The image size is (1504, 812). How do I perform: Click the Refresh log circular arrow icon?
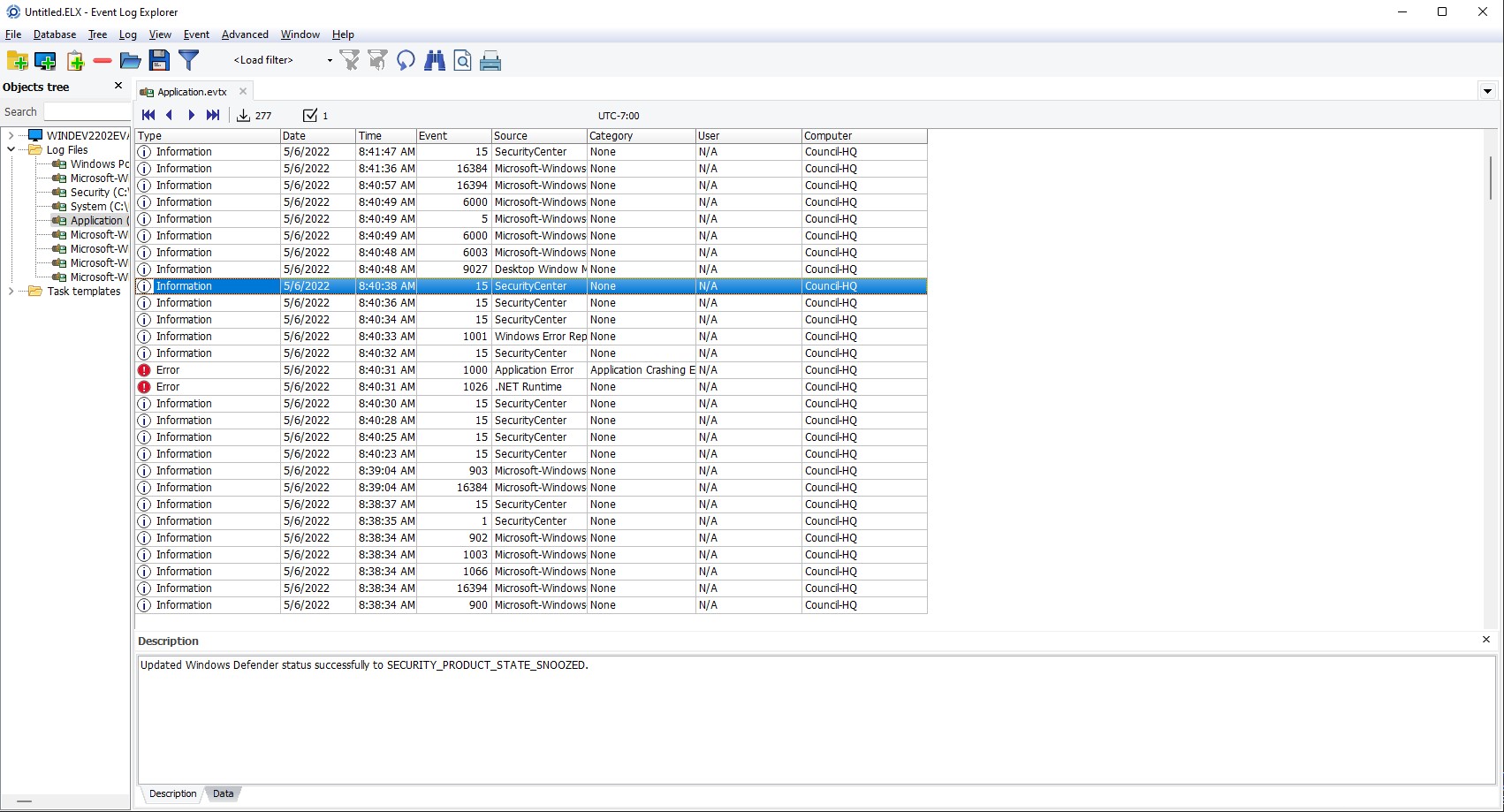pos(406,60)
